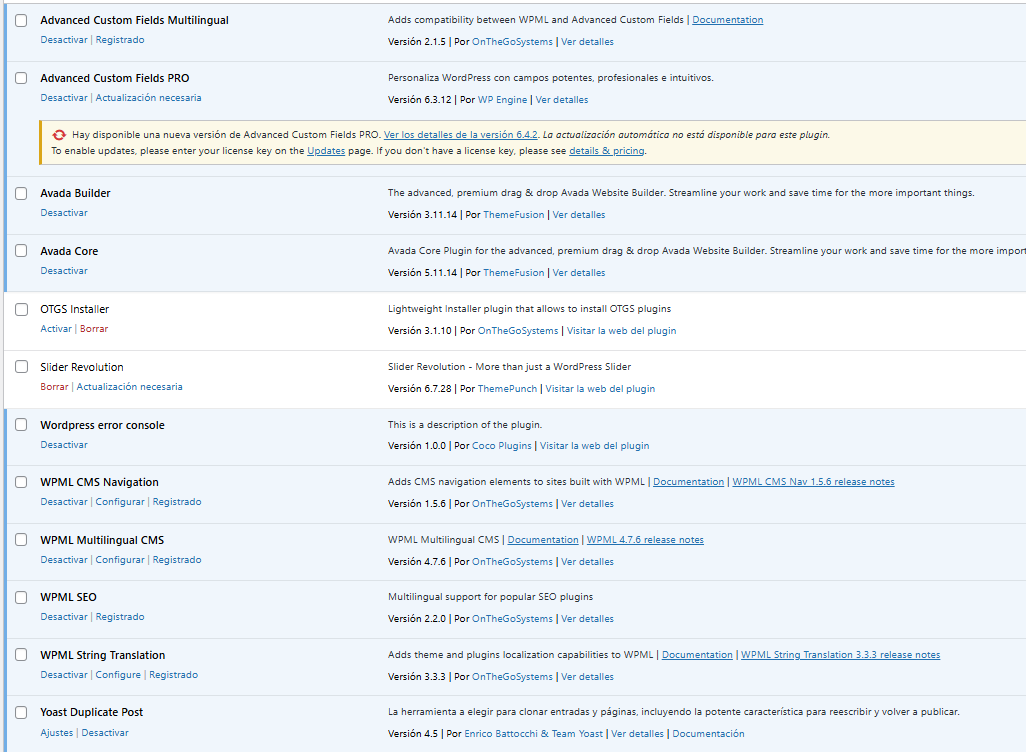The width and height of the screenshot is (1026, 752).
Task: Mark the Wordpress error console checkbox
Action: click(22, 425)
